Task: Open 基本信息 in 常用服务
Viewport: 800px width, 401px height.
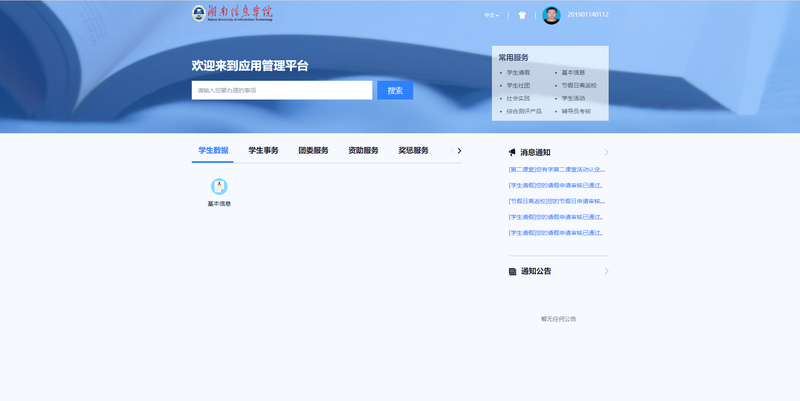Action: click(x=573, y=72)
